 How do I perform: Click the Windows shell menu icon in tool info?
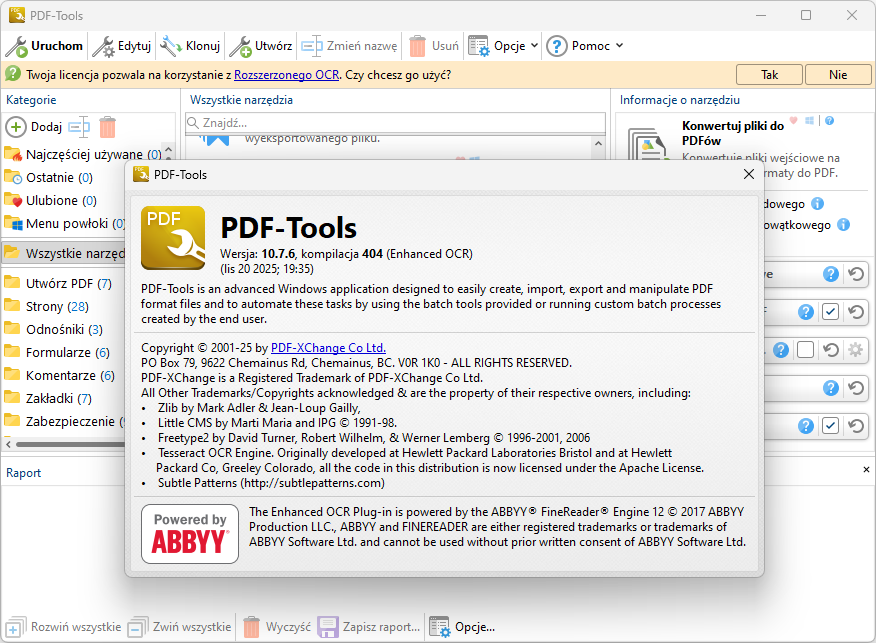point(810,121)
